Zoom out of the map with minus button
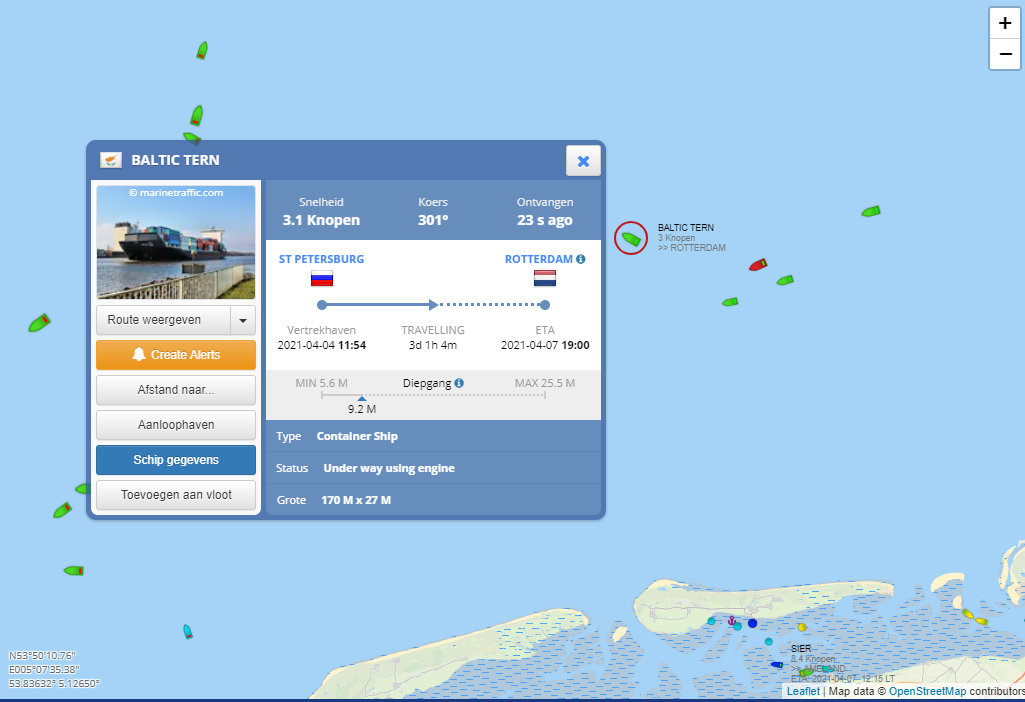Screen dimensions: 1025x702 click(x=1005, y=54)
